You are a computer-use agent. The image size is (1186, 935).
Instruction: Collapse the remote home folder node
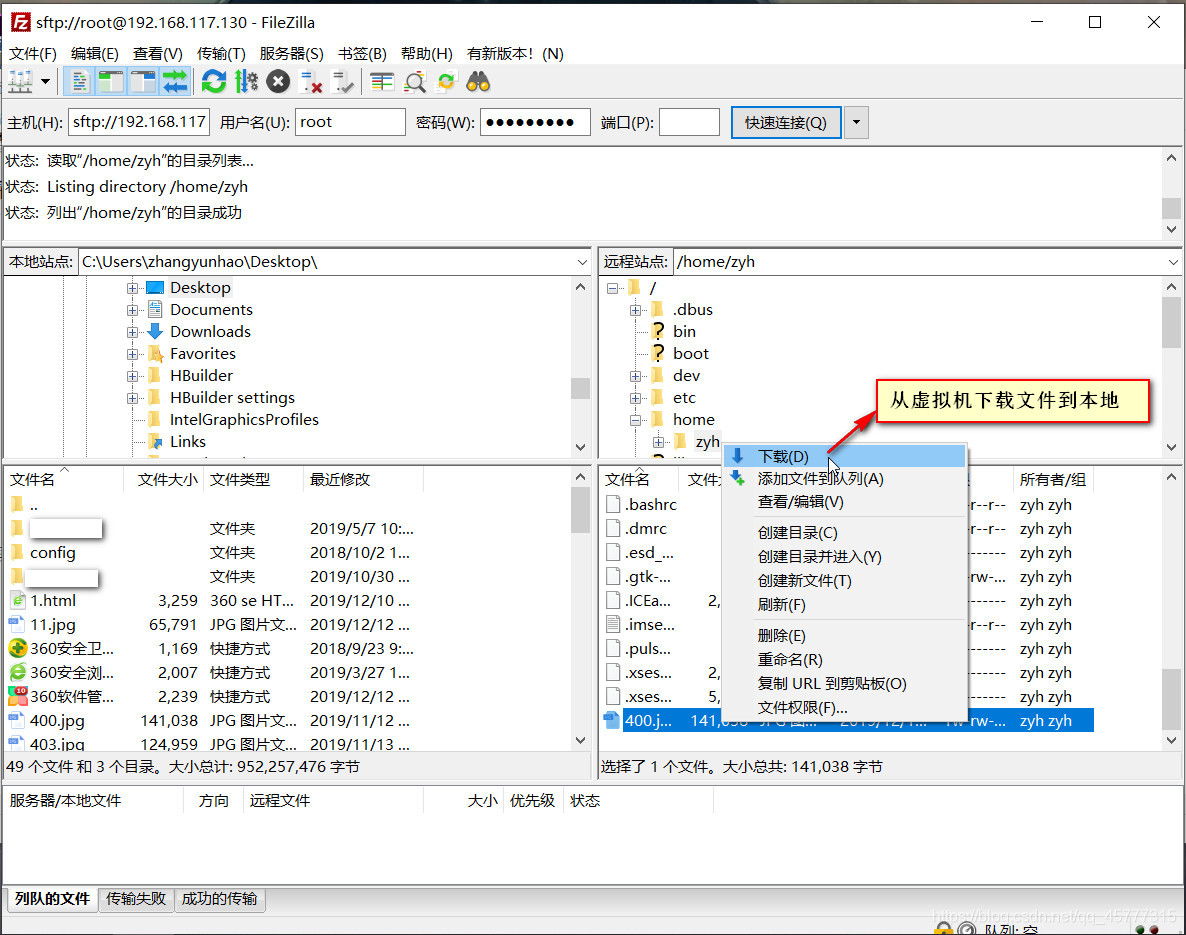pos(635,420)
